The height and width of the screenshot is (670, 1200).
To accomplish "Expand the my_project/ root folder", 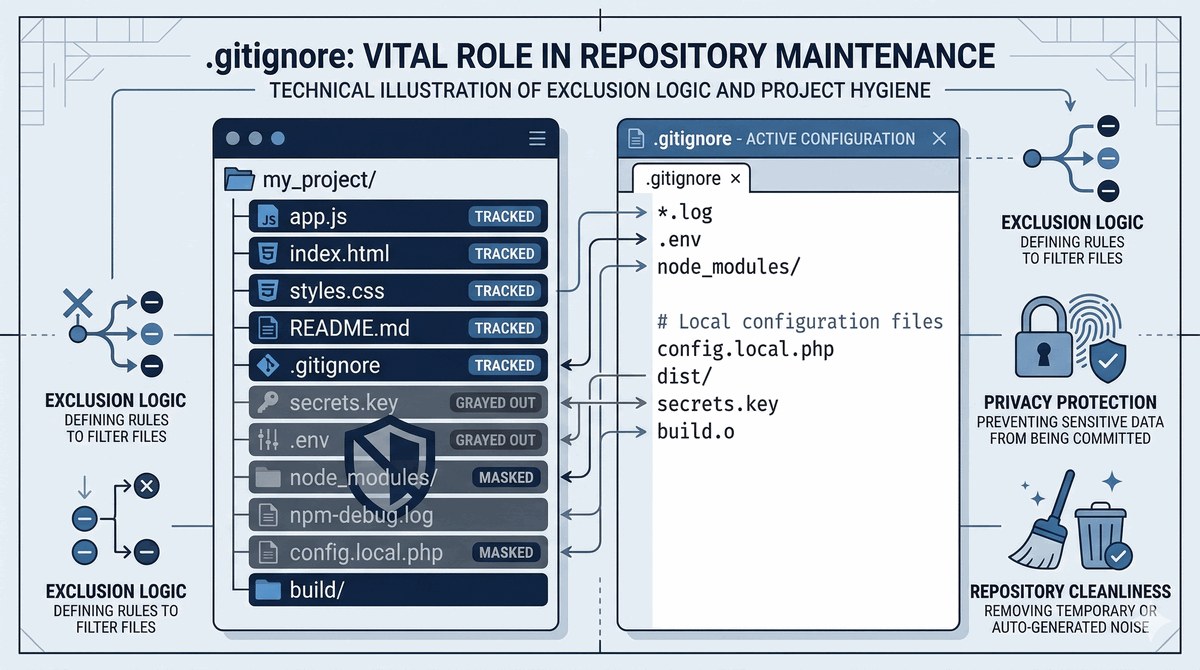I will (299, 180).
